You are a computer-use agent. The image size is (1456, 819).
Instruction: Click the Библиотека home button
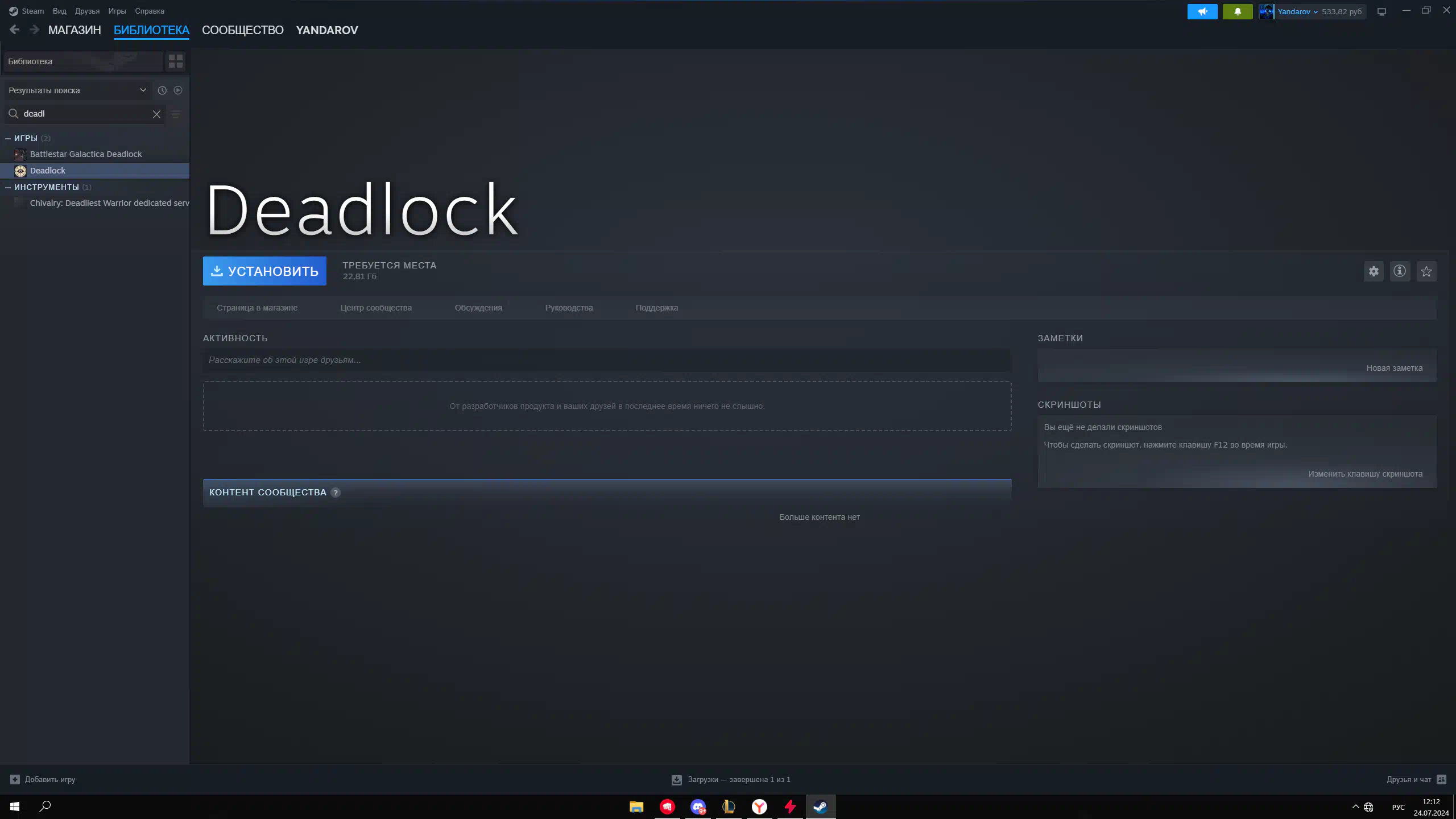(x=83, y=61)
